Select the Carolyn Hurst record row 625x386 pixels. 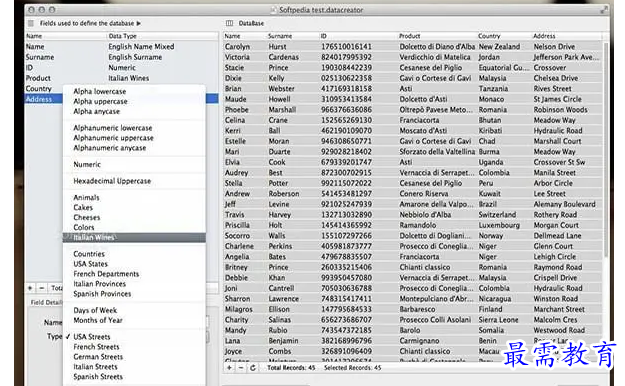[413, 47]
